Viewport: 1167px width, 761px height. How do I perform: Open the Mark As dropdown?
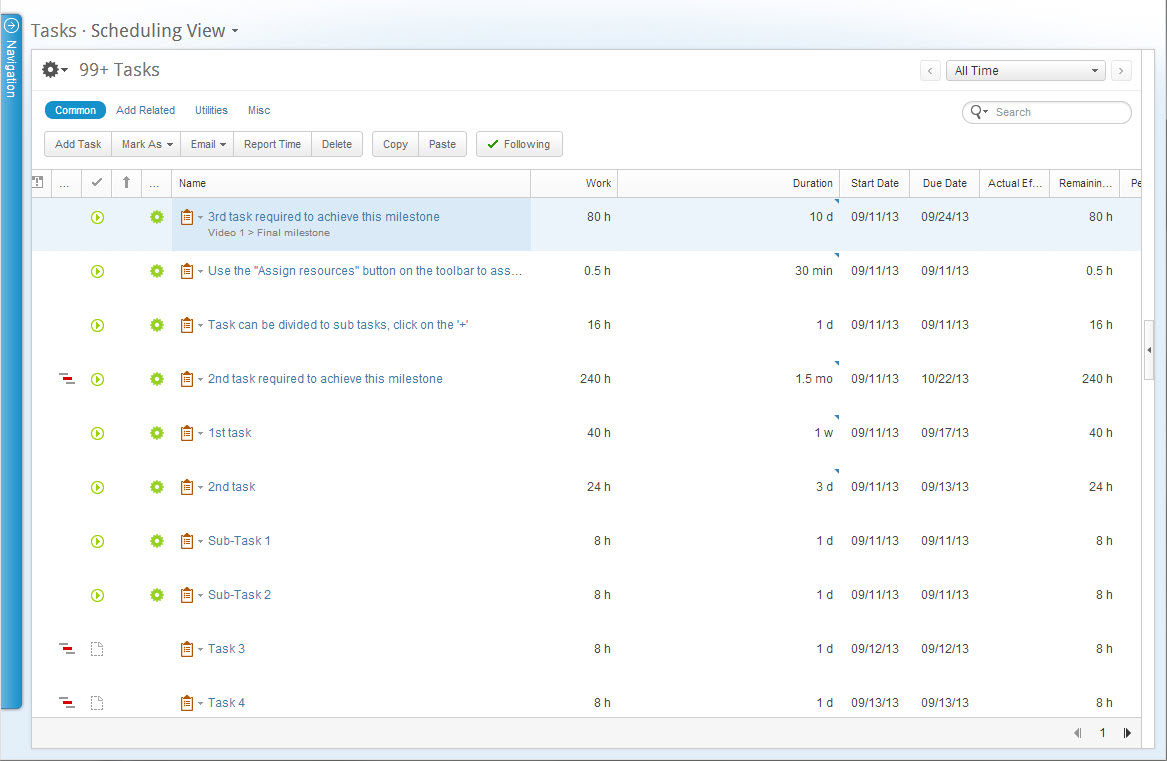(x=147, y=144)
